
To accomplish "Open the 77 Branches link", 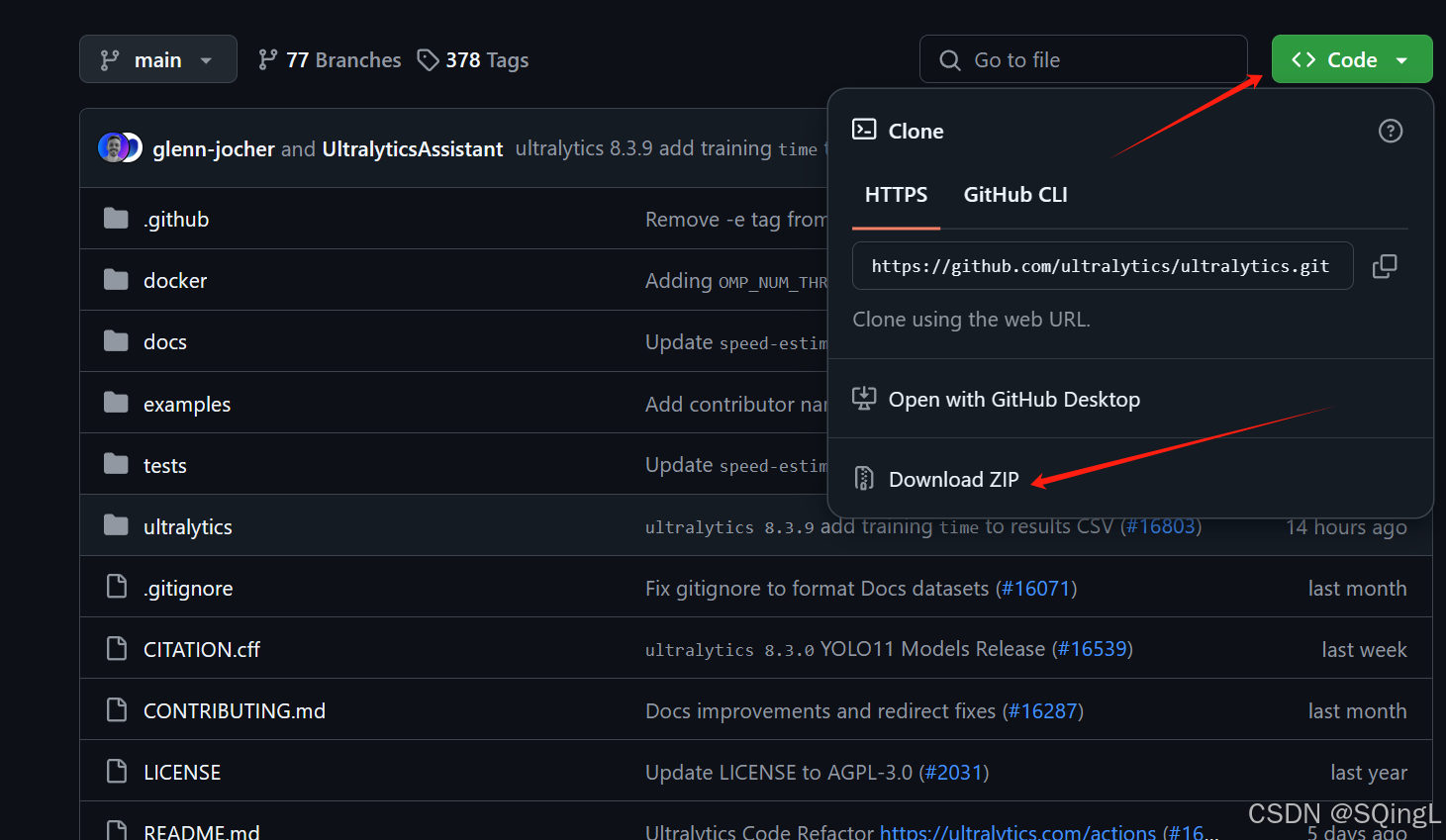I will point(330,60).
